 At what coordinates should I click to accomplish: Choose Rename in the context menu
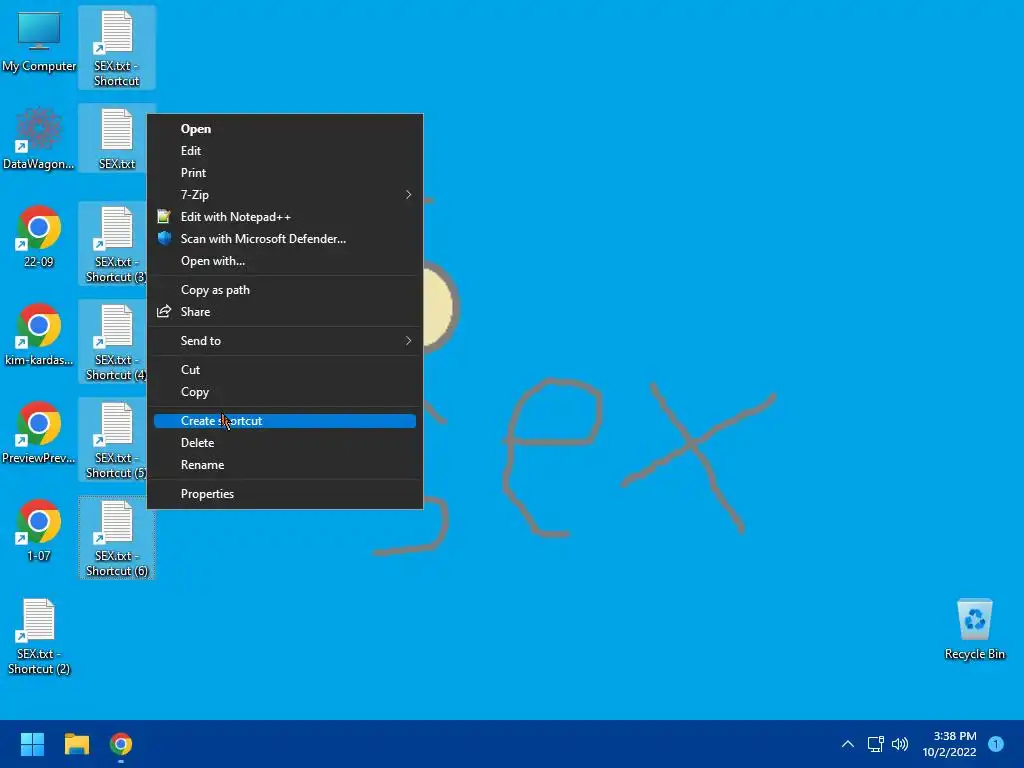[285, 465]
